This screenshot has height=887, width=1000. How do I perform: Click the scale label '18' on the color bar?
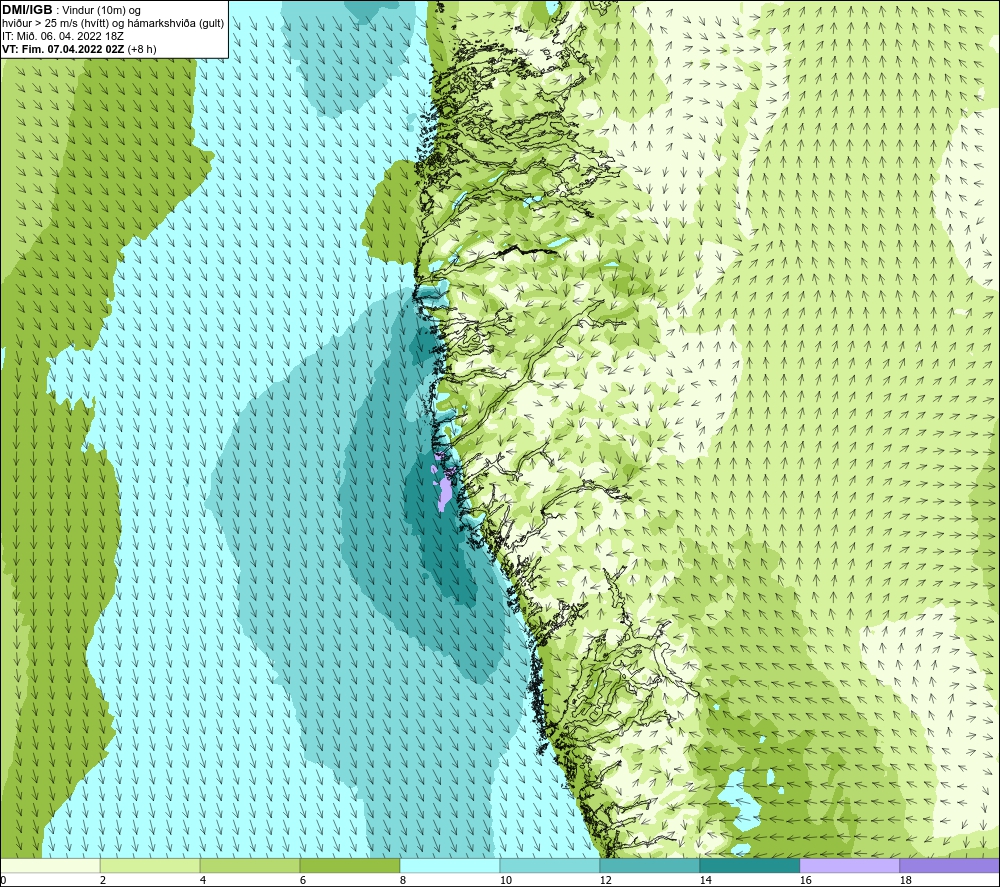(x=906, y=881)
